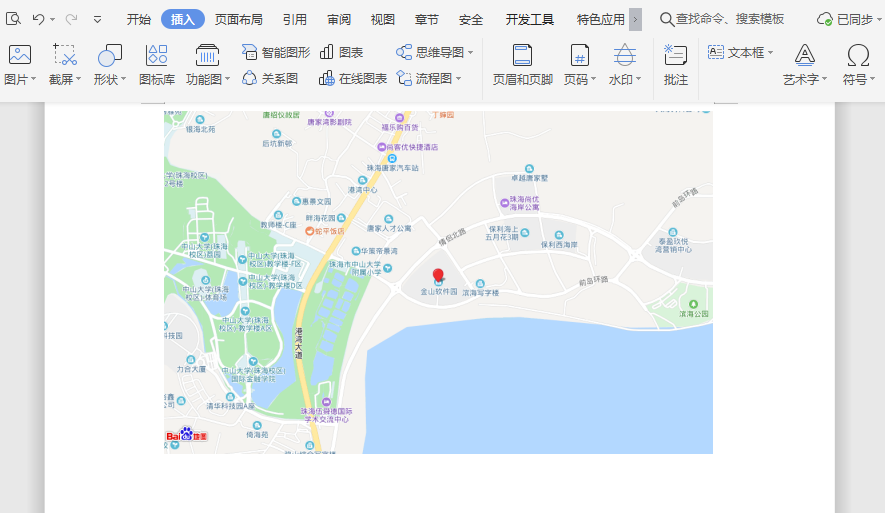The height and width of the screenshot is (513, 885).
Task: Click the 功能图 icon
Action: 207,55
